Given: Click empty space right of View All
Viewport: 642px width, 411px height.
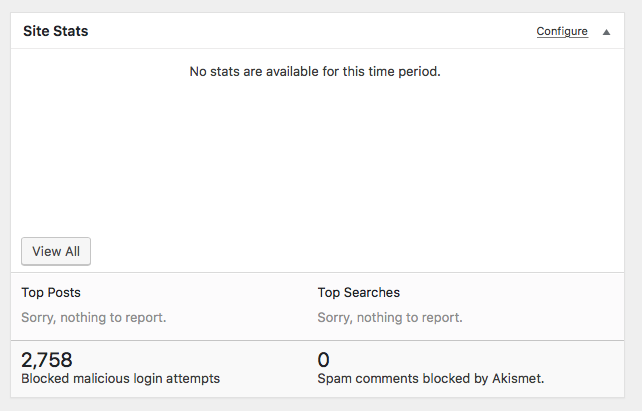Looking at the screenshot, I should point(356,251).
